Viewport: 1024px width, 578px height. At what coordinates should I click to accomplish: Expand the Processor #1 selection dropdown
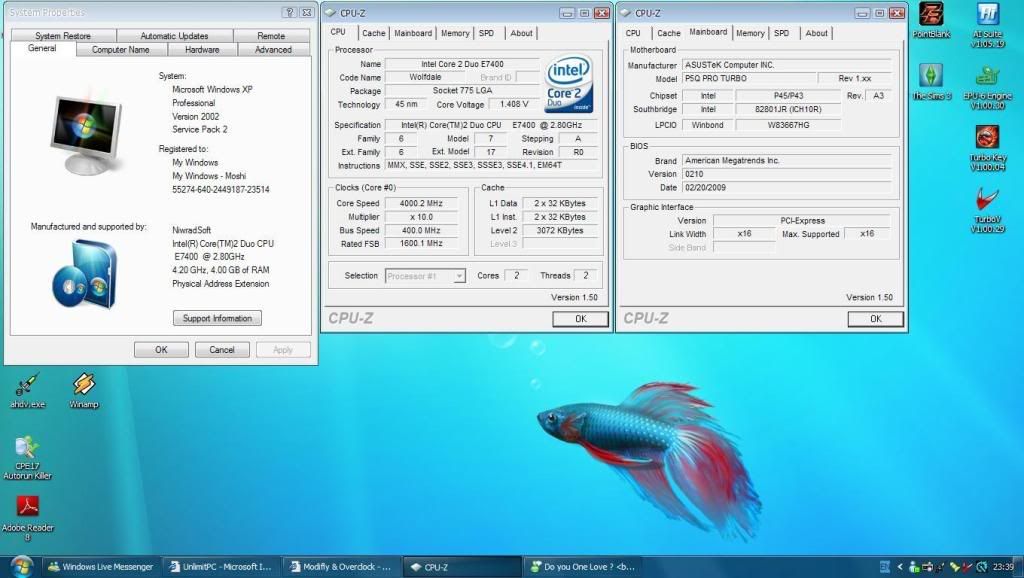click(x=459, y=276)
